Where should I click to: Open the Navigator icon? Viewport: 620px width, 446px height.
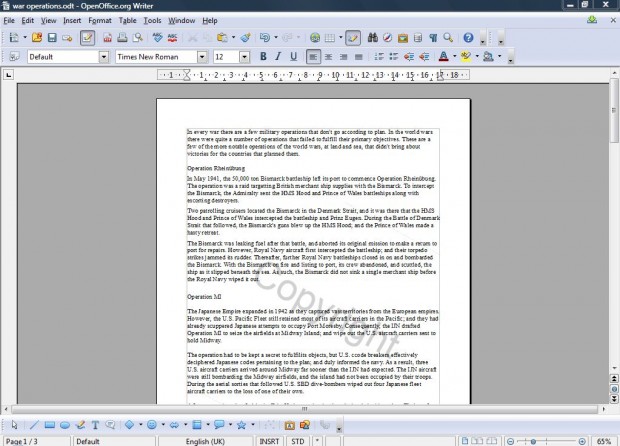click(x=387, y=38)
